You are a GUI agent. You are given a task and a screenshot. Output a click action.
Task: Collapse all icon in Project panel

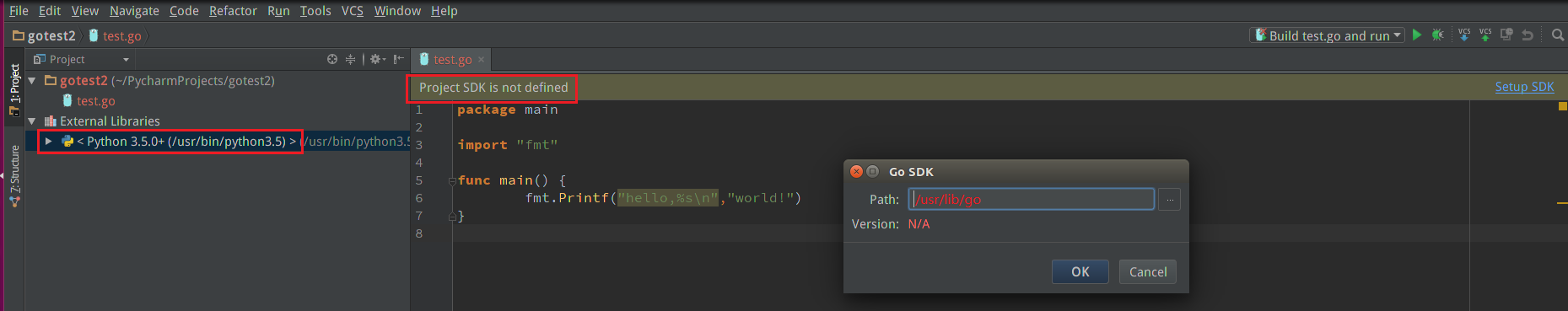350,59
